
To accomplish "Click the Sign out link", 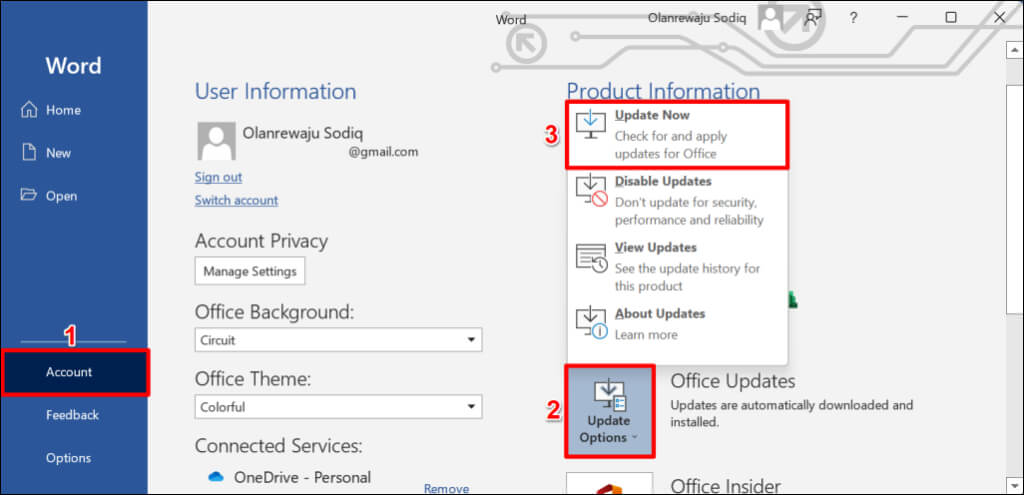I will 218,177.
